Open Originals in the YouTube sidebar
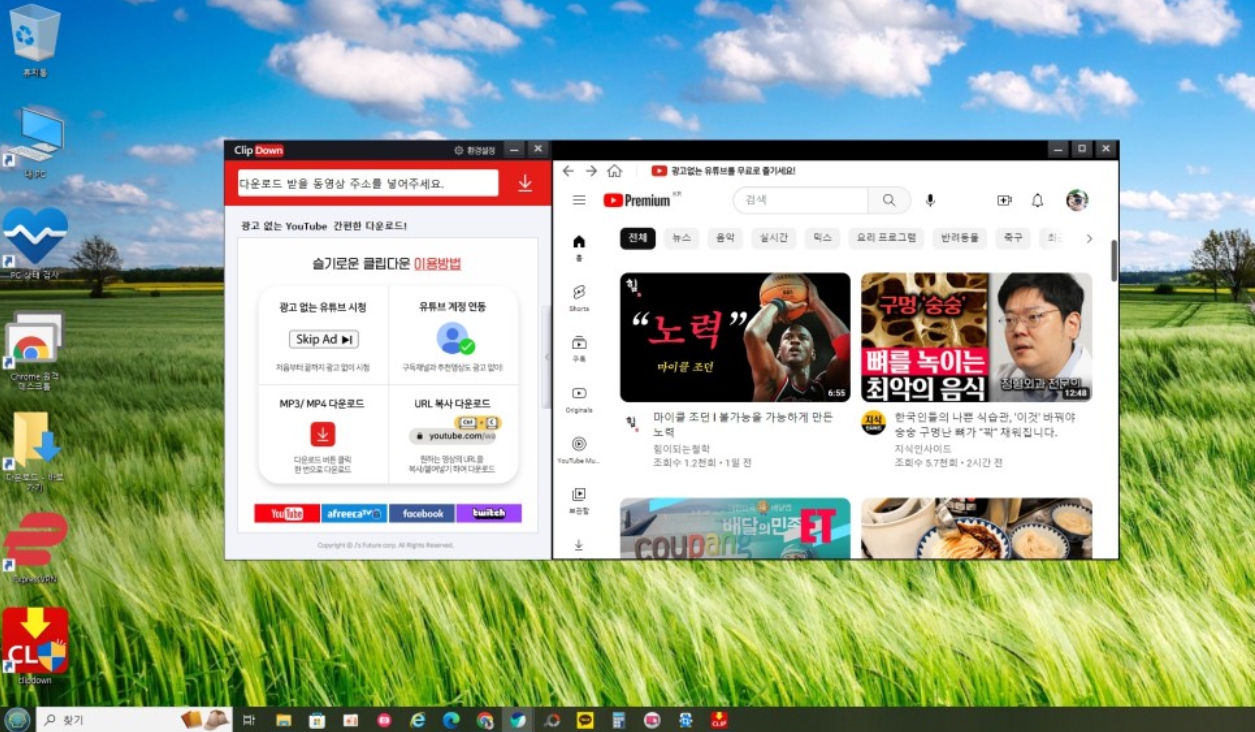Viewport: 1255px width, 732px height. point(579,399)
